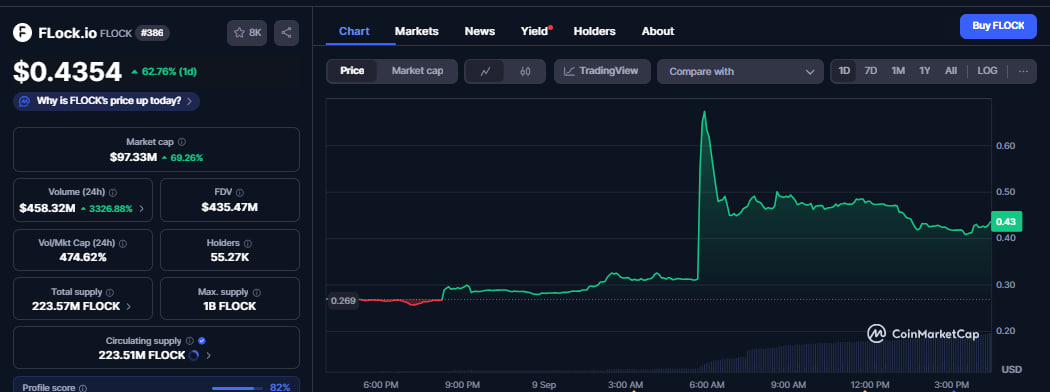Click the $0.4354 price value
The width and height of the screenshot is (1050, 392).
pos(68,71)
